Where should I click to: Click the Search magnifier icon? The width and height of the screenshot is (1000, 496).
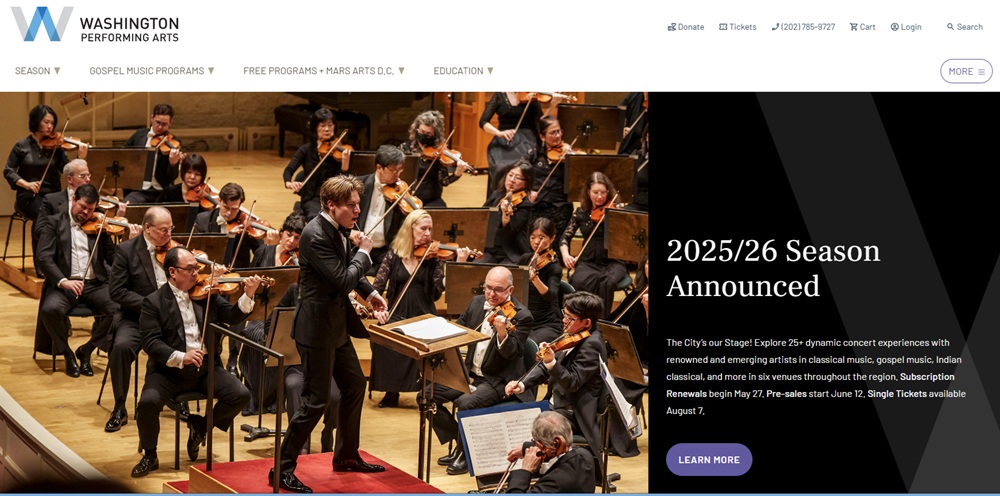(950, 27)
